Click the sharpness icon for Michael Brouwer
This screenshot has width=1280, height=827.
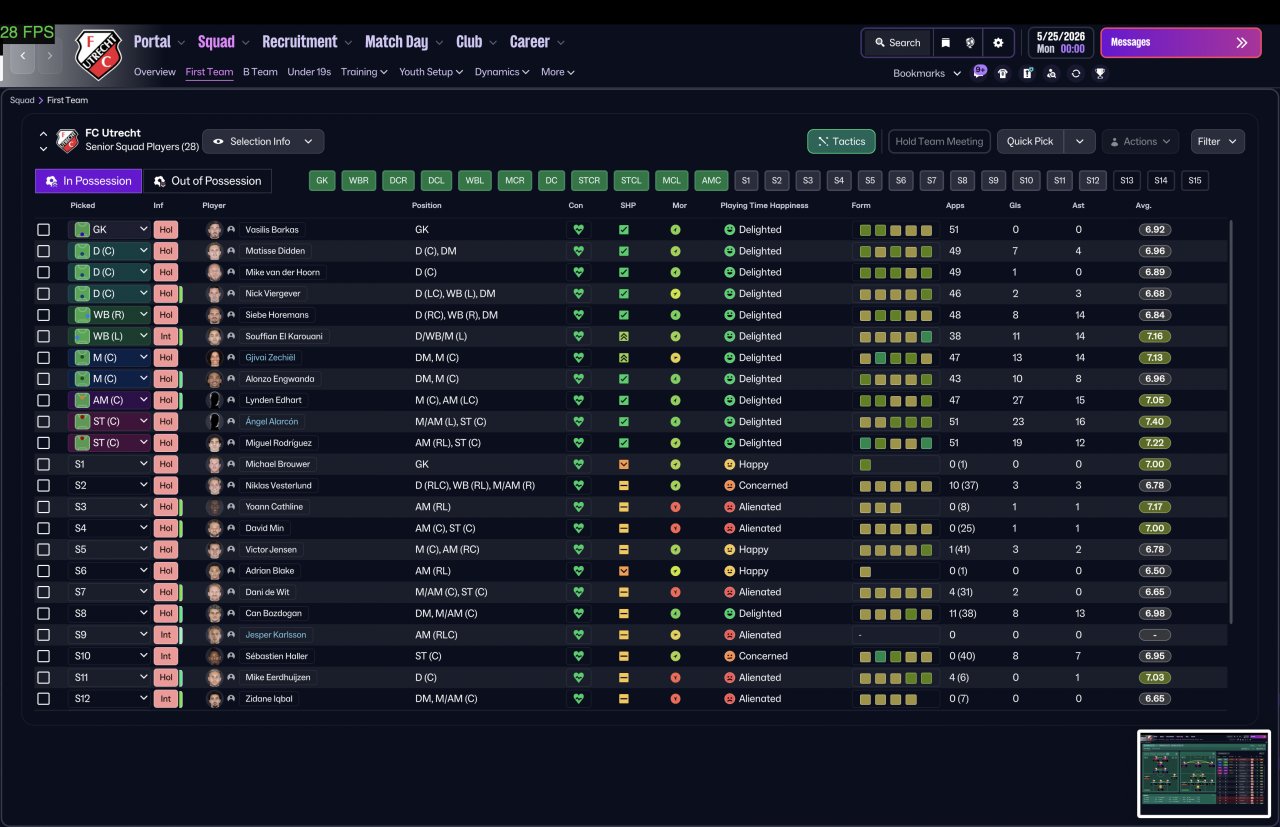coord(624,464)
